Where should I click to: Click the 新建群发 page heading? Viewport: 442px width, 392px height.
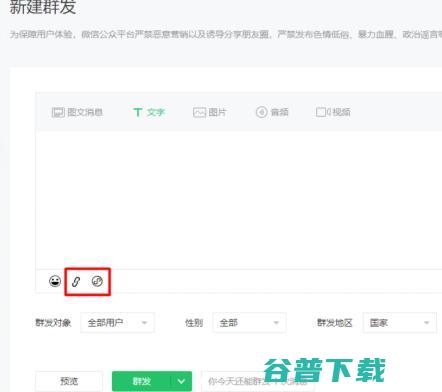pos(43,7)
